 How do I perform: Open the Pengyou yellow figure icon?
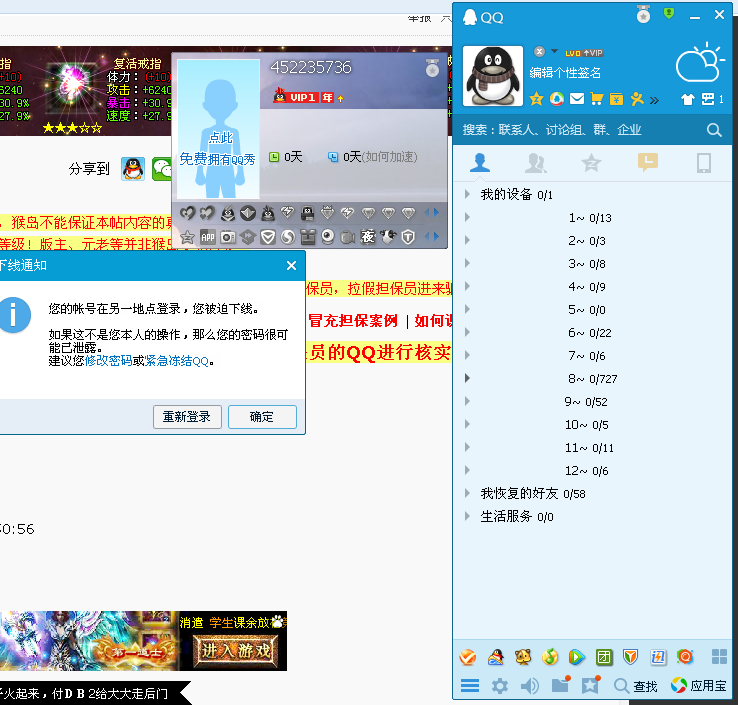[637, 99]
